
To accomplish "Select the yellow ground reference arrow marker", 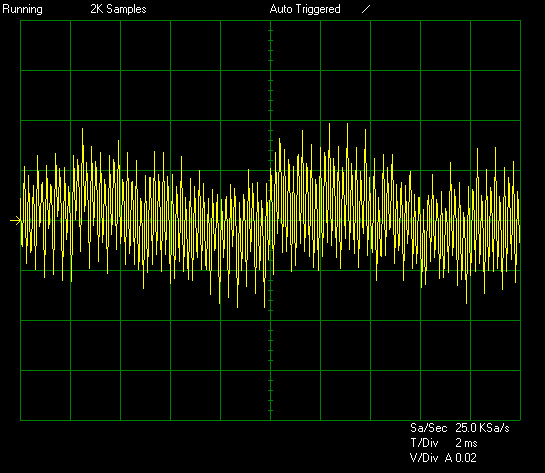I will tap(16, 220).
